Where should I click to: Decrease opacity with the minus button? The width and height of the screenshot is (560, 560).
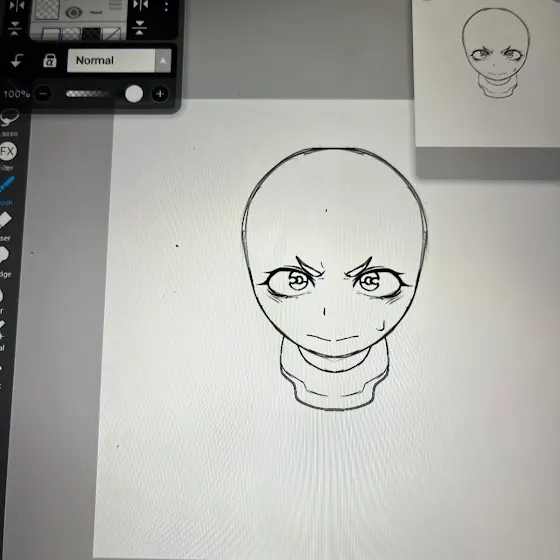pyautogui.click(x=43, y=94)
